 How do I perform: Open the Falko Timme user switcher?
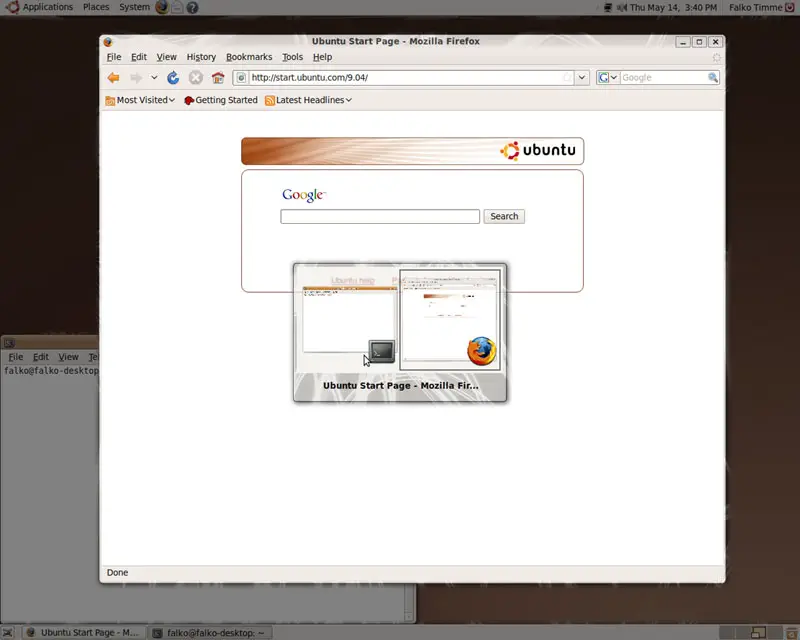755,8
